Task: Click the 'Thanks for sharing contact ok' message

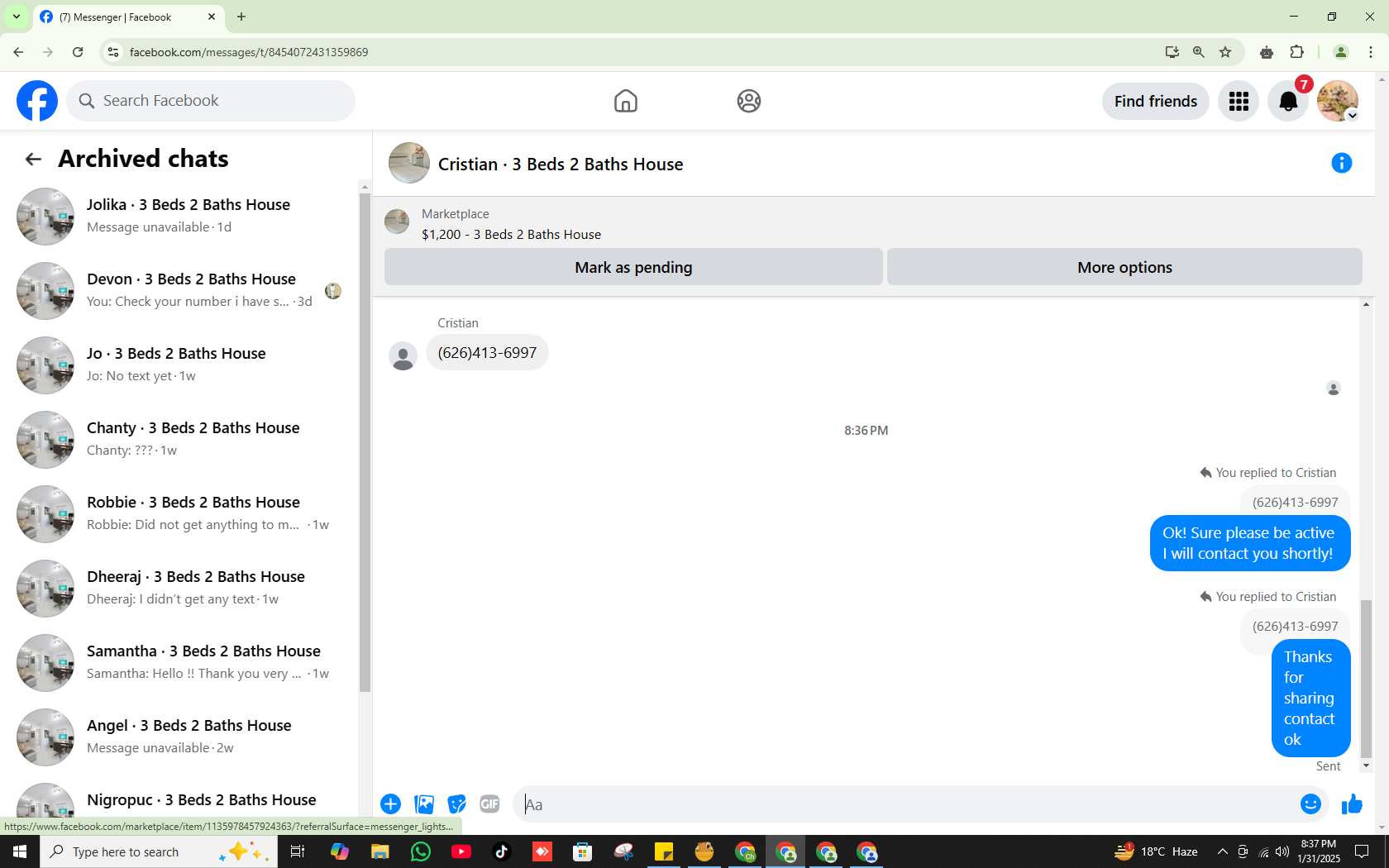Action: [x=1310, y=698]
